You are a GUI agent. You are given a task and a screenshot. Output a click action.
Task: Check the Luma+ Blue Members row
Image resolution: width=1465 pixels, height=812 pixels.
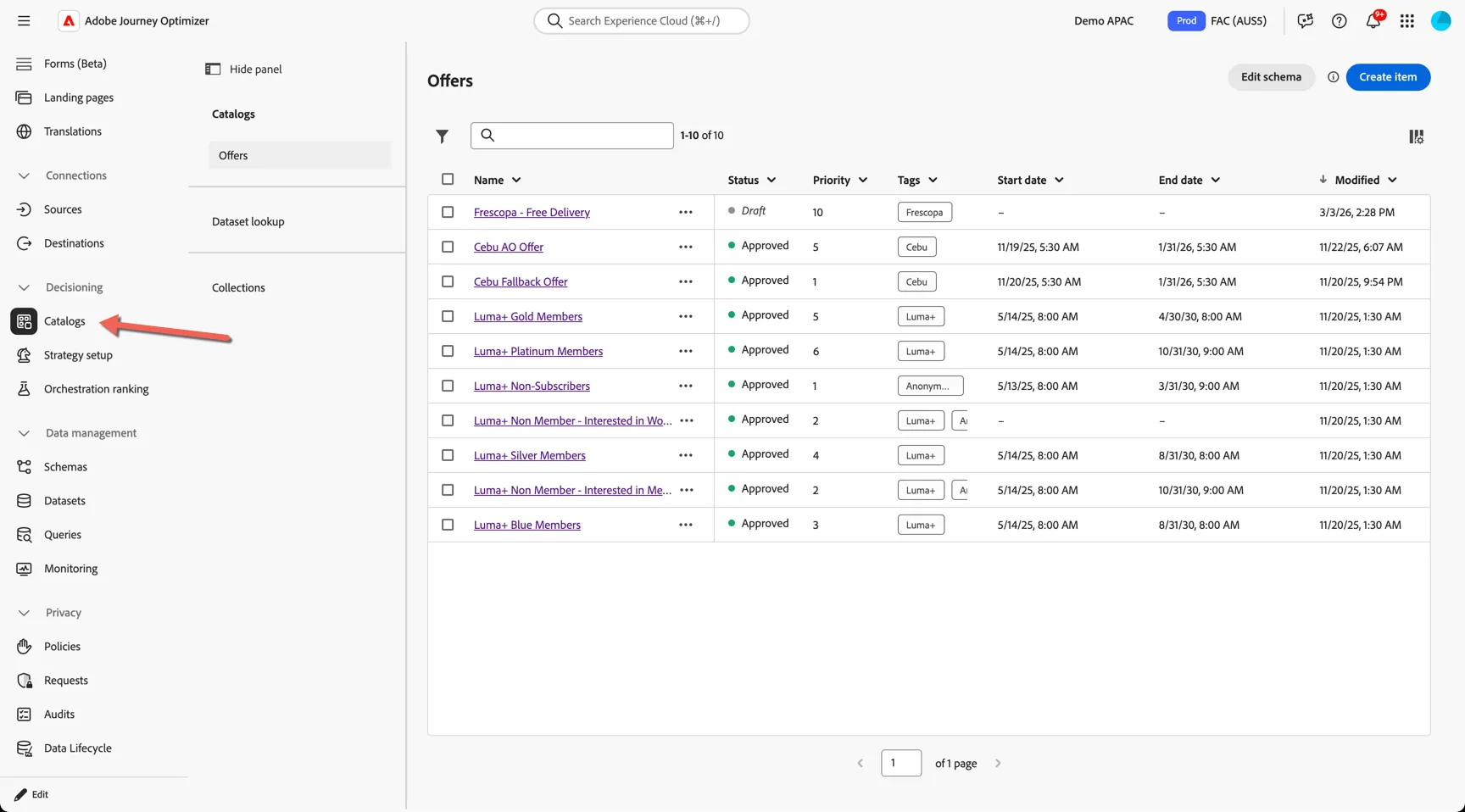448,525
